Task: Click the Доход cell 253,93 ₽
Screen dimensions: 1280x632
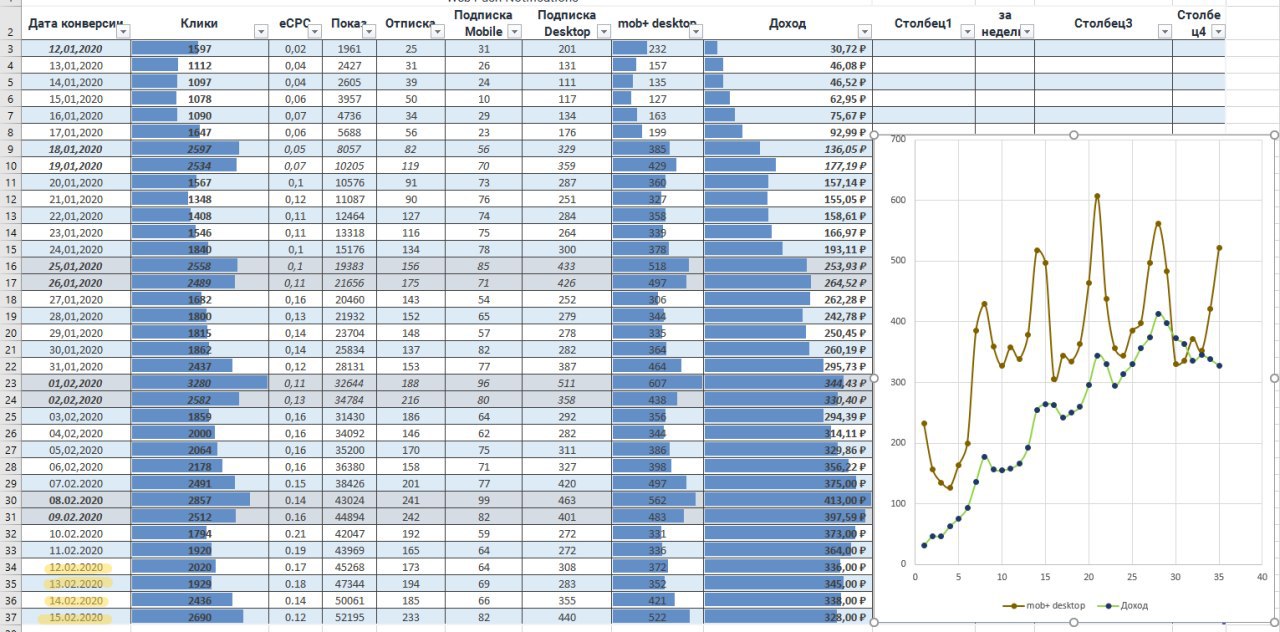Action: (x=787, y=266)
